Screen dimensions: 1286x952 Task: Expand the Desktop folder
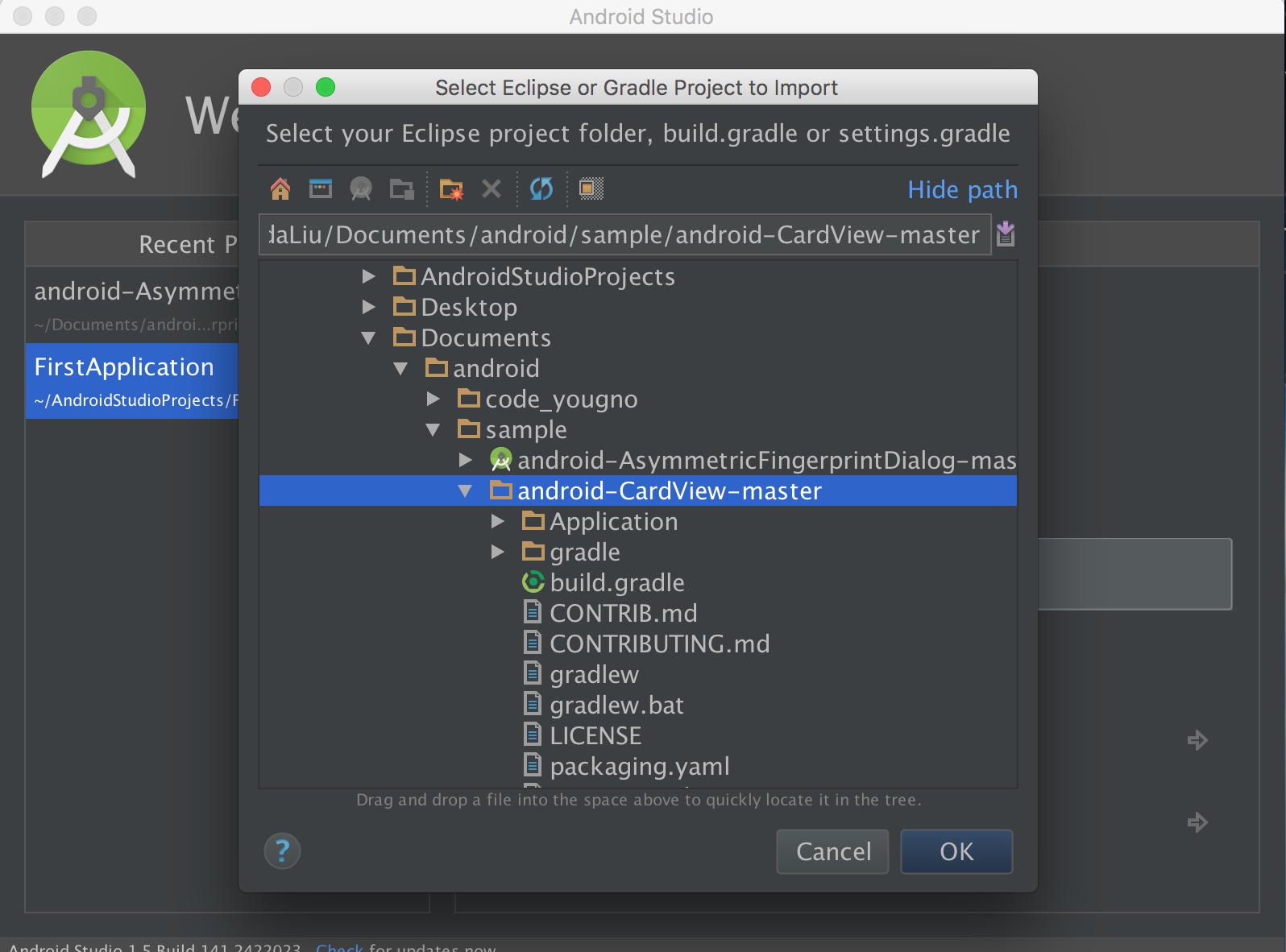369,307
